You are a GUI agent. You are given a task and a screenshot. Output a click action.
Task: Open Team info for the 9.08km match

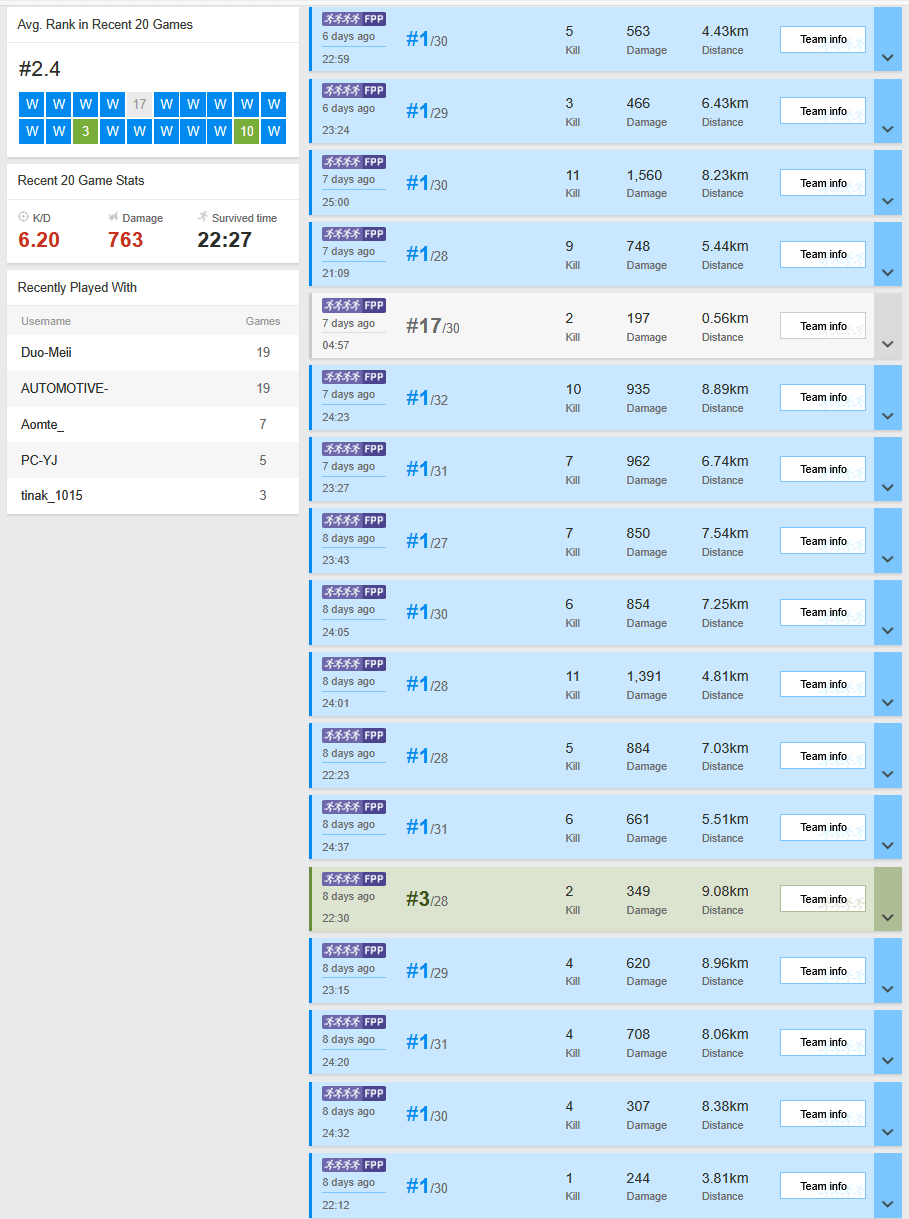click(822, 899)
